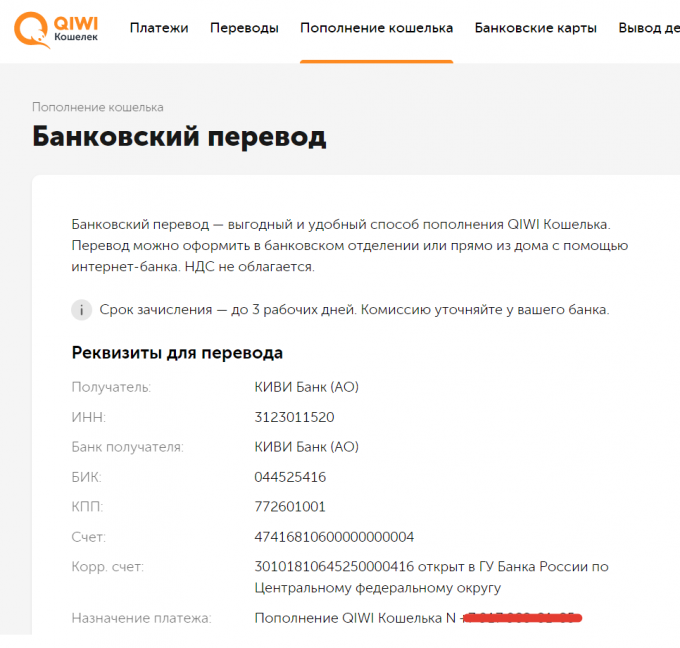
Task: Select the БИК value 044525416
Action: coord(290,477)
